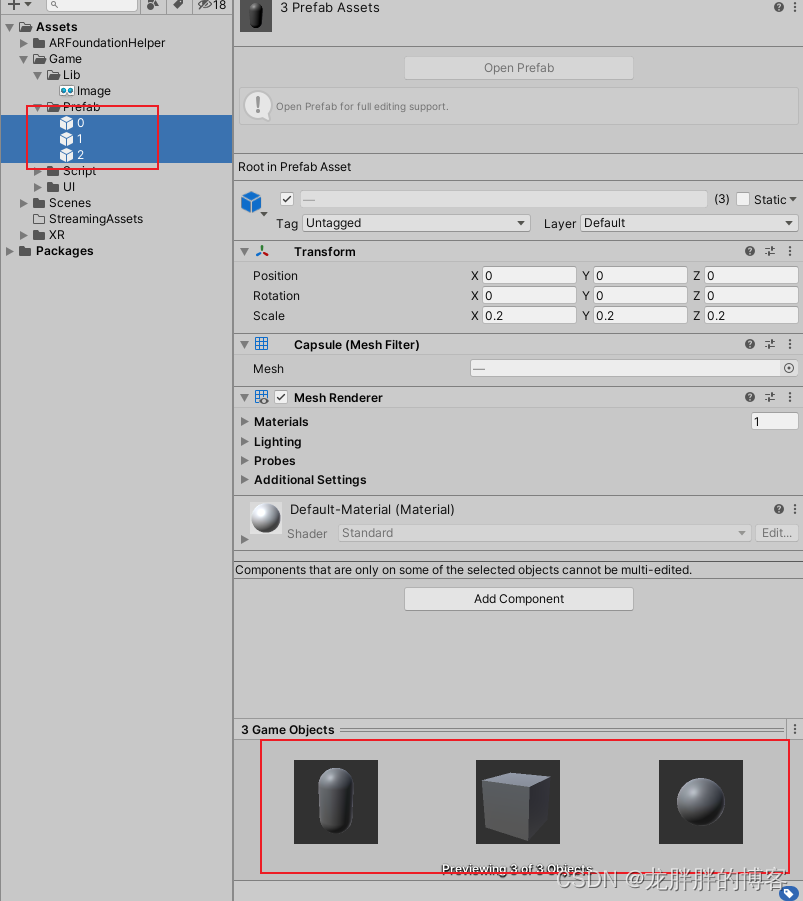The image size is (803, 901).
Task: Click the Project search field
Action: coord(92,5)
